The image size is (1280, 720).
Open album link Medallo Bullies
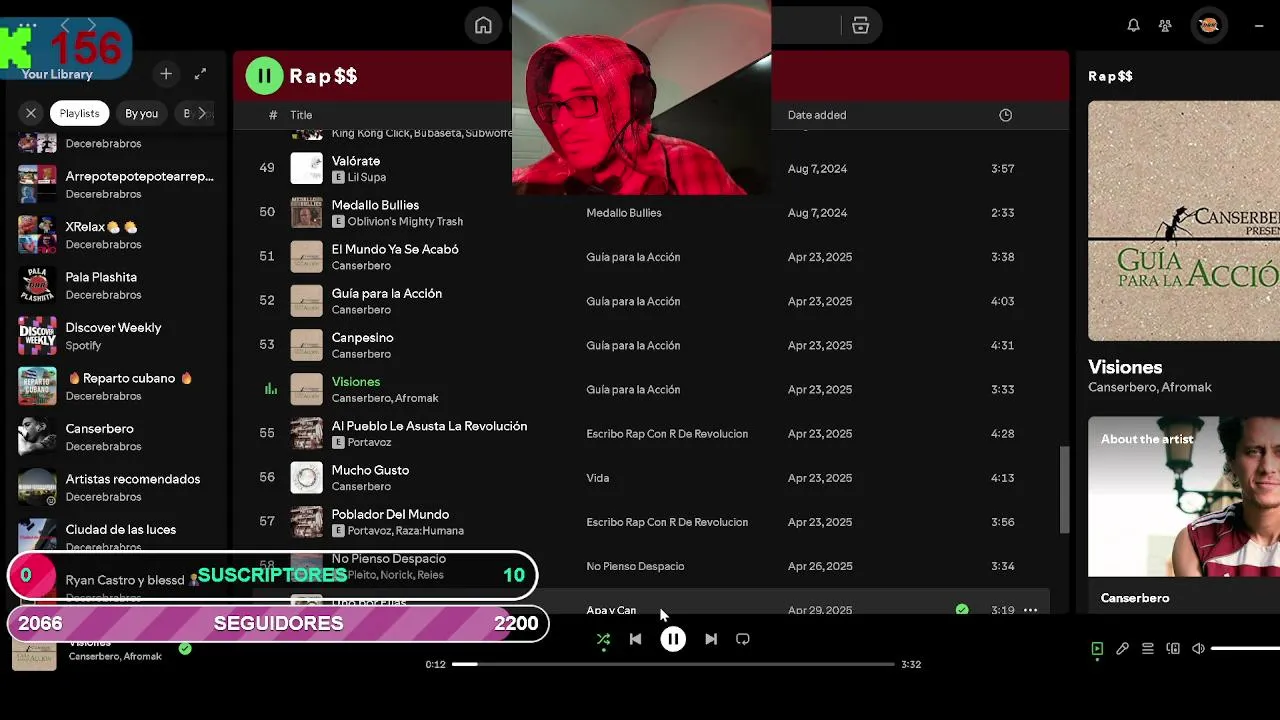click(624, 213)
